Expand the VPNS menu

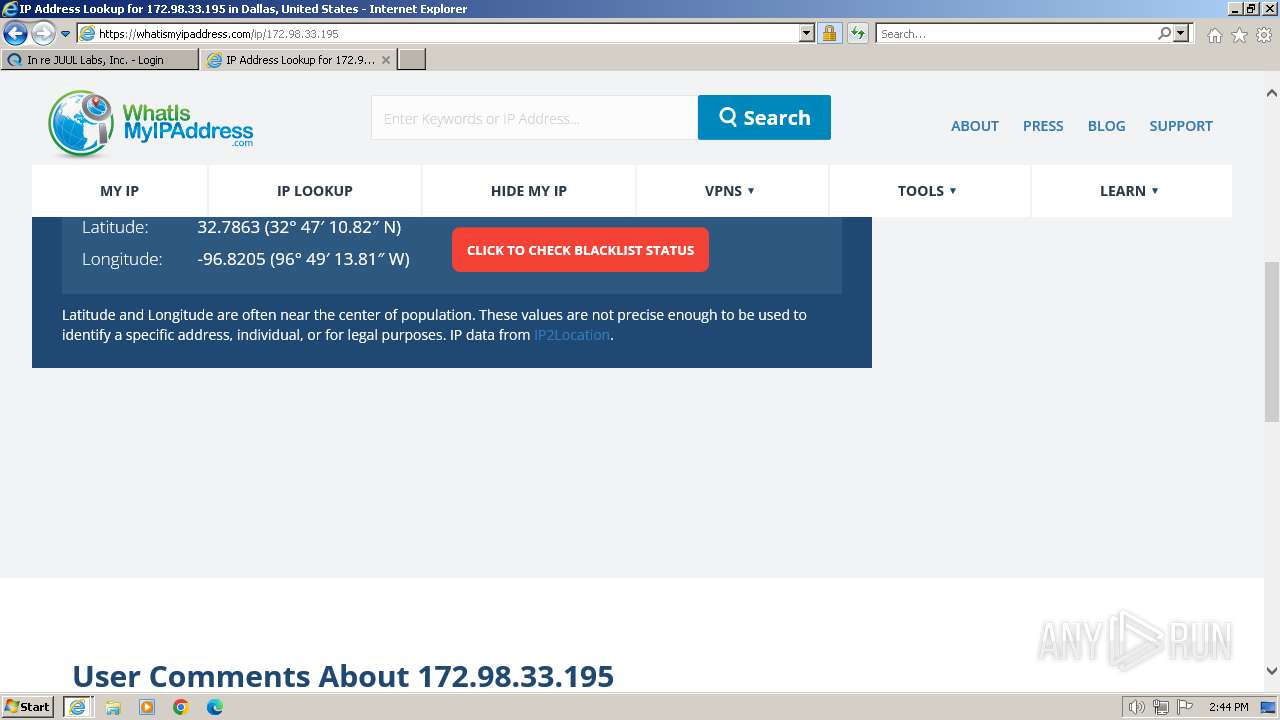tap(731, 191)
